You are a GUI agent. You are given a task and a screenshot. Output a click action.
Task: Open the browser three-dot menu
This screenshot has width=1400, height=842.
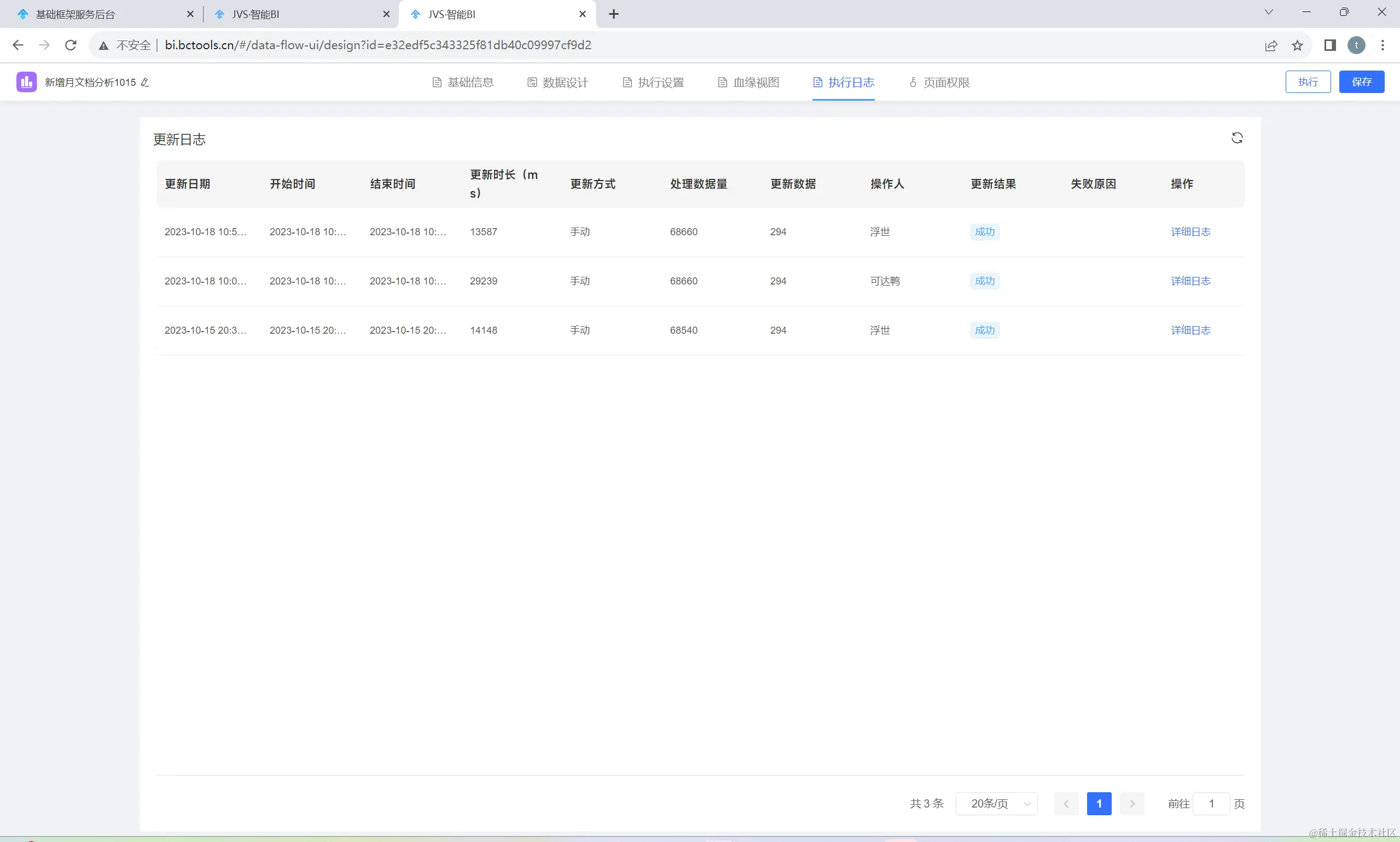click(x=1382, y=45)
